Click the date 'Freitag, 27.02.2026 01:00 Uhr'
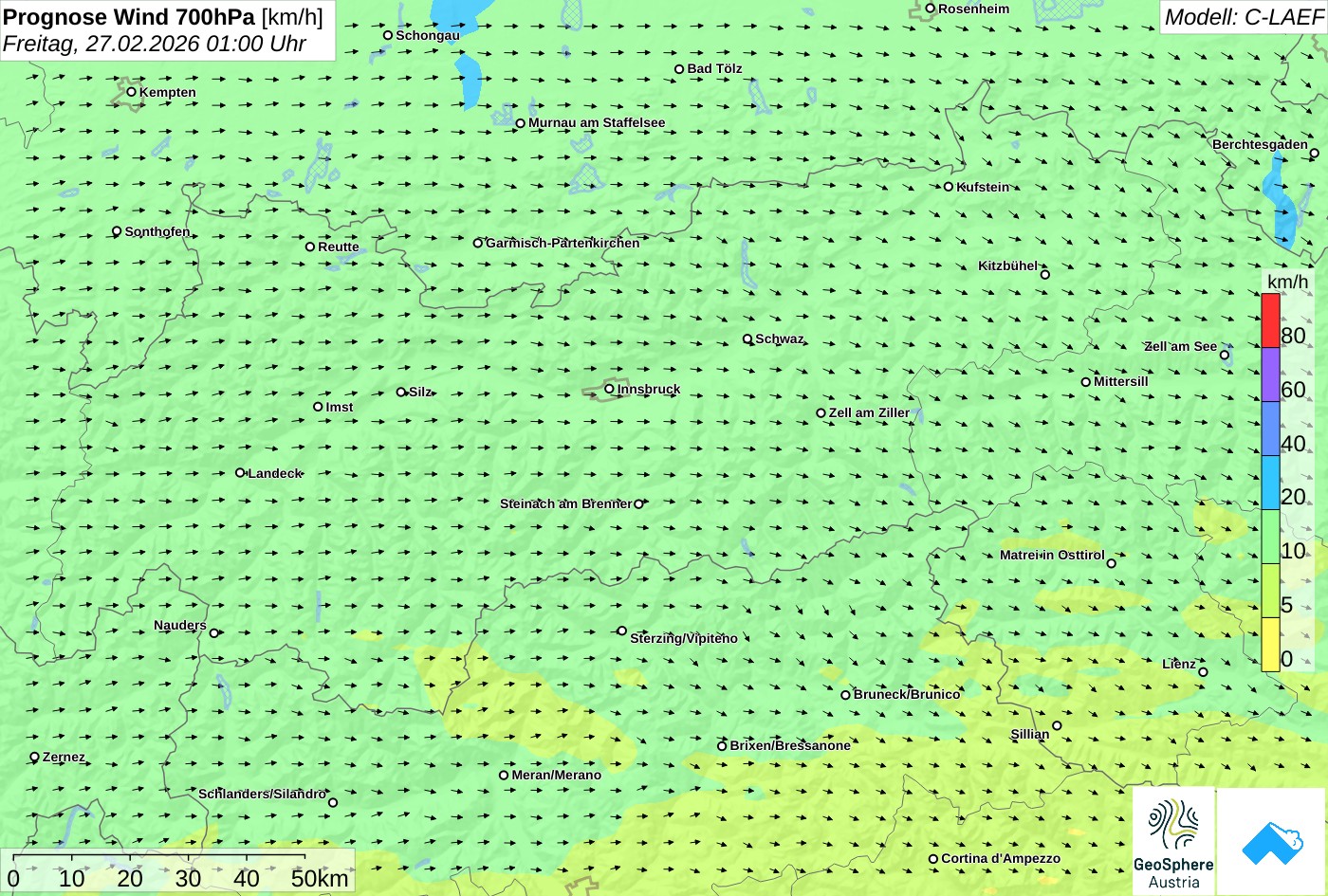 155,44
